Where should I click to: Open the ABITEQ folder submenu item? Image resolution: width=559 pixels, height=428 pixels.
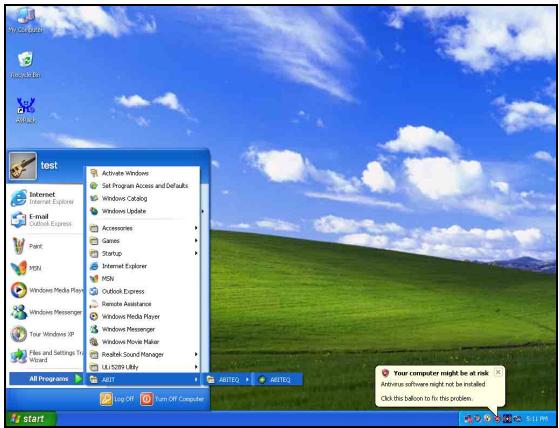[x=227, y=380]
